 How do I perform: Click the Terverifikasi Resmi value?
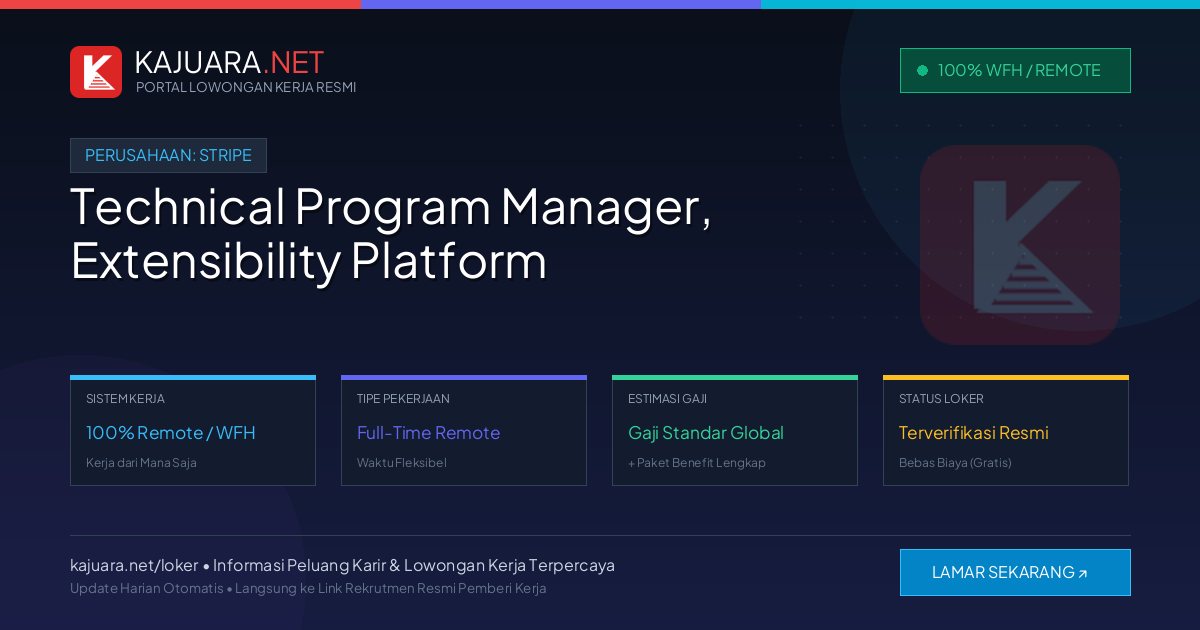pos(974,433)
